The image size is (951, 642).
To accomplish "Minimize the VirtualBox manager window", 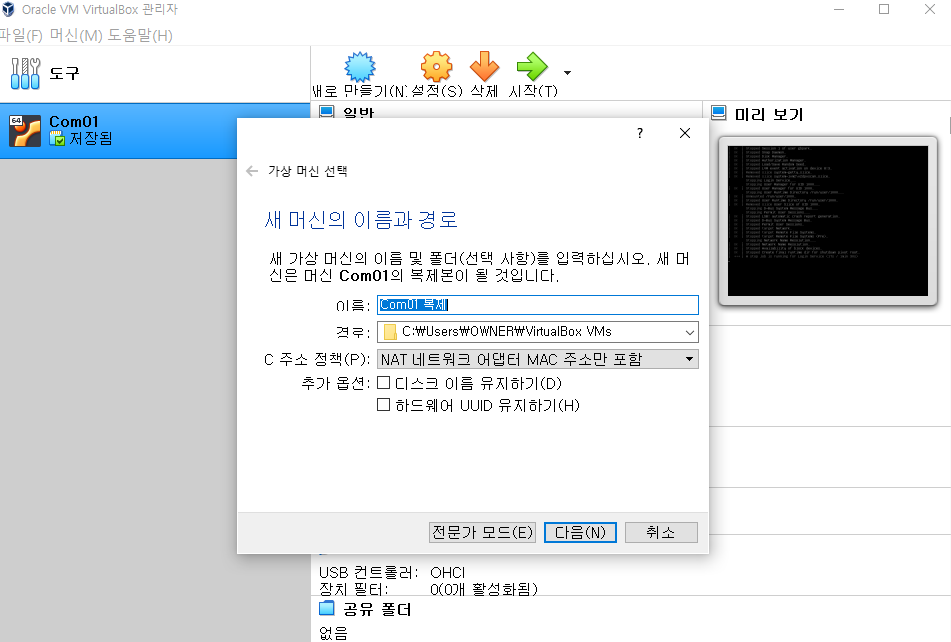I will 839,9.
